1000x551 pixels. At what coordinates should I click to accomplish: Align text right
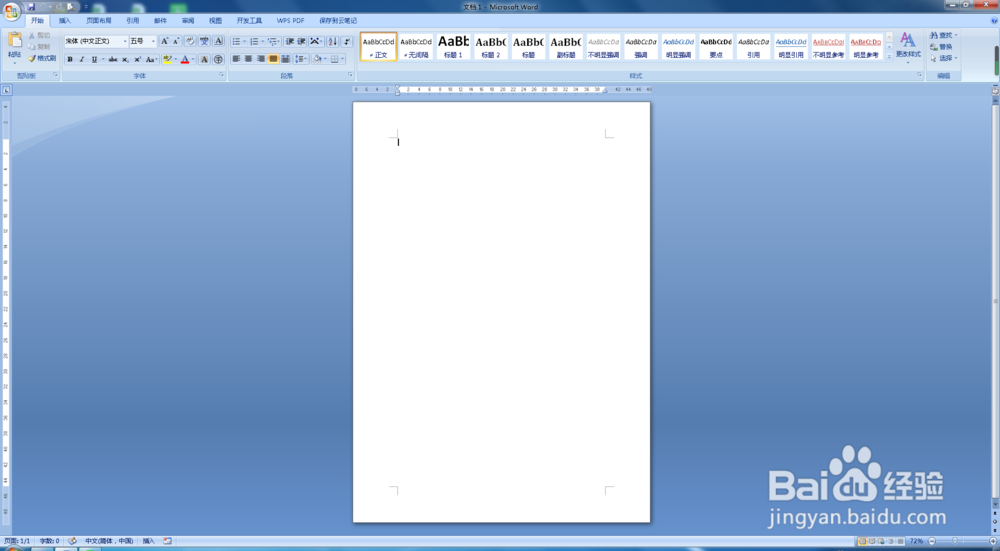click(x=260, y=59)
